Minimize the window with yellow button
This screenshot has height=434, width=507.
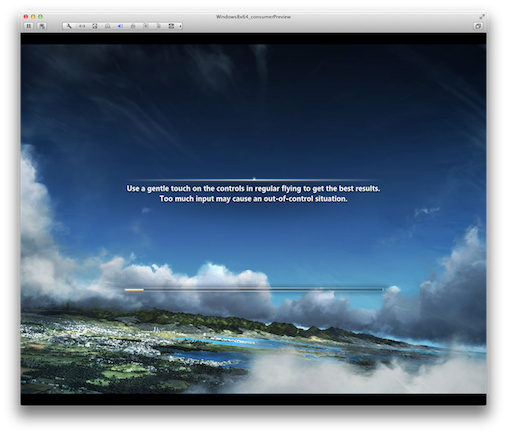(33, 17)
